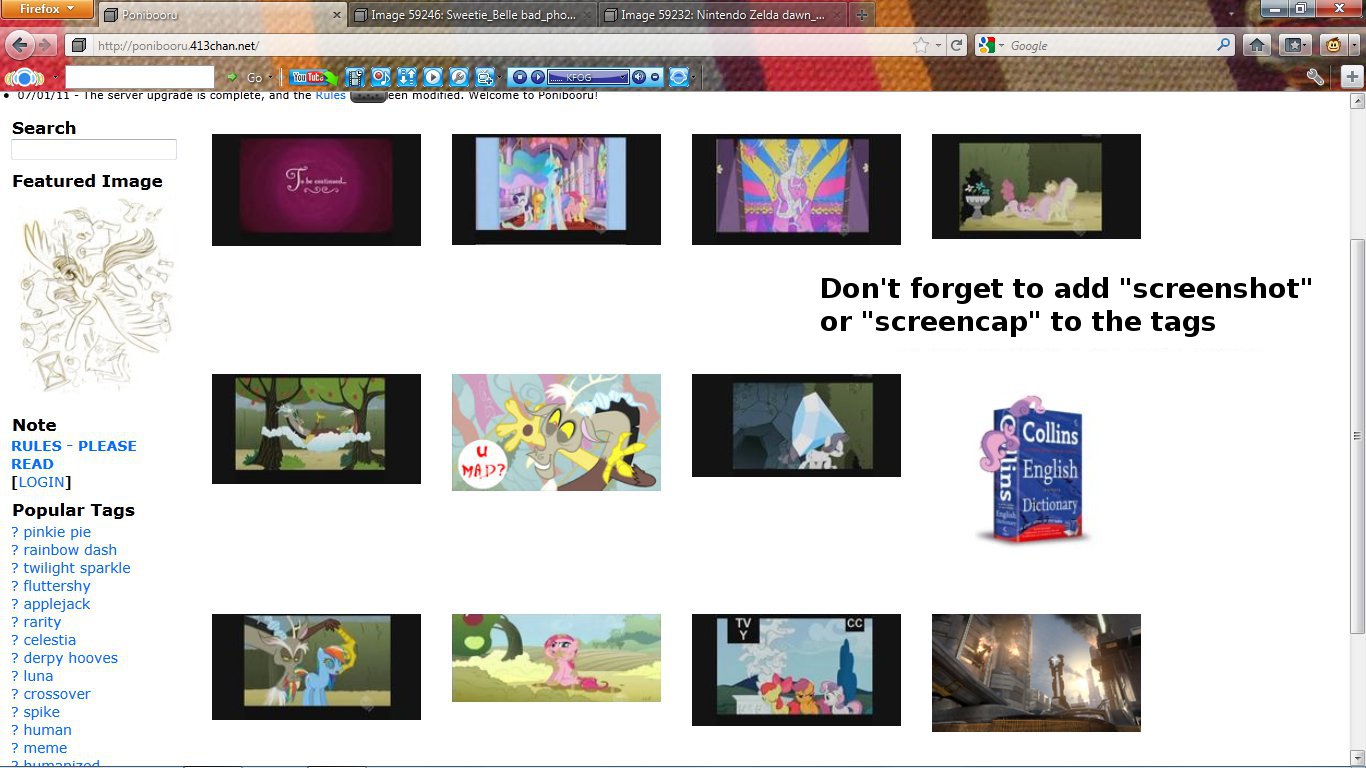Open the RULES - PLEASE READ link

(x=74, y=455)
